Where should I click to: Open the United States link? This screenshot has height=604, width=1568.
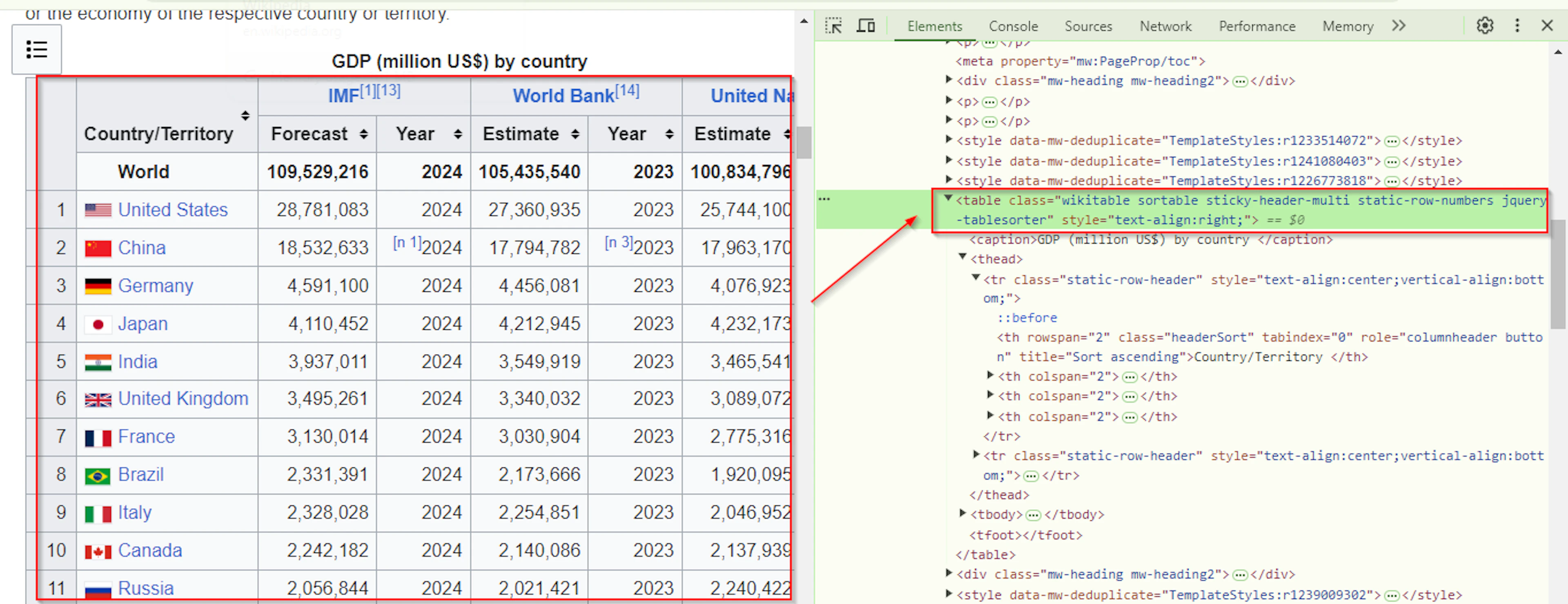coord(173,210)
